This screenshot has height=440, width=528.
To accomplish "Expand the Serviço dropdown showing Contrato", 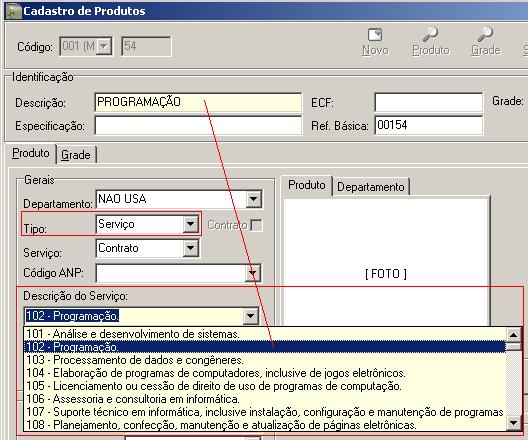I will [191, 248].
